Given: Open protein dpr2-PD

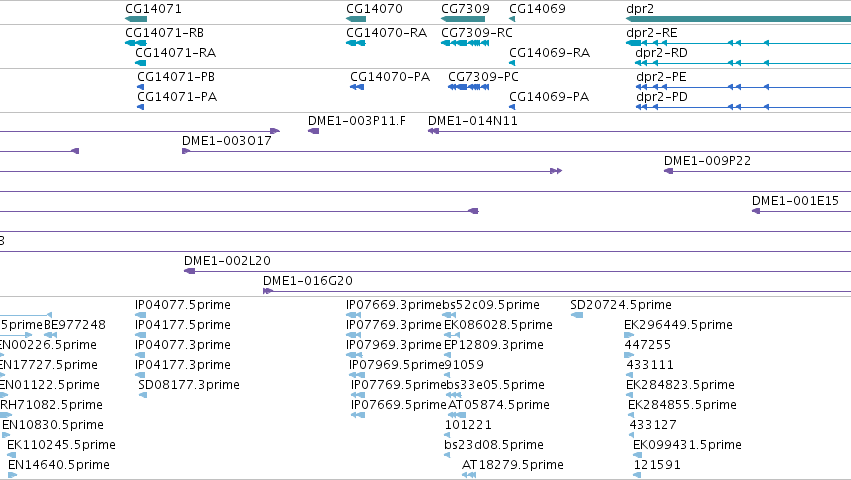Looking at the screenshot, I should coord(662,97).
